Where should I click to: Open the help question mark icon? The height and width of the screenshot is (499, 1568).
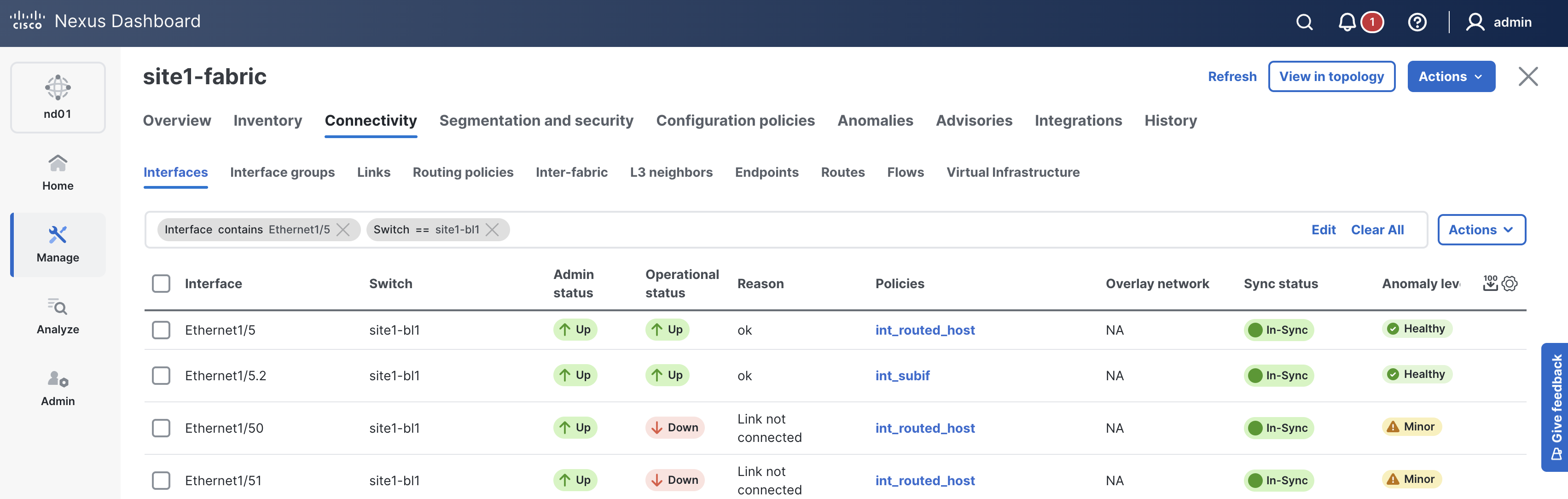click(x=1417, y=23)
